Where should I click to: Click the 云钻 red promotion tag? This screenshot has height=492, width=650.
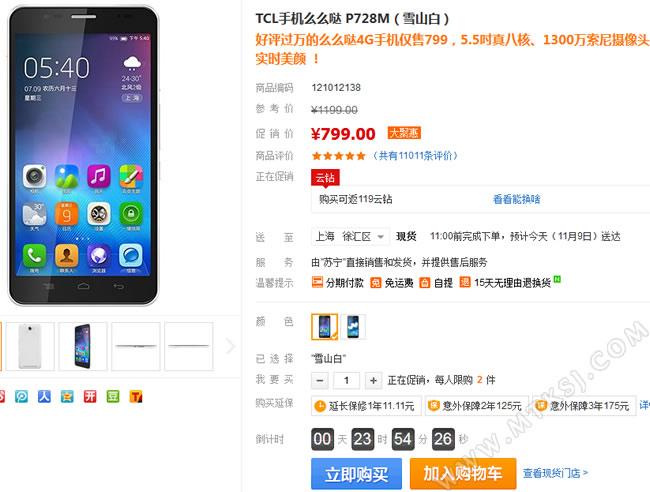point(325,178)
